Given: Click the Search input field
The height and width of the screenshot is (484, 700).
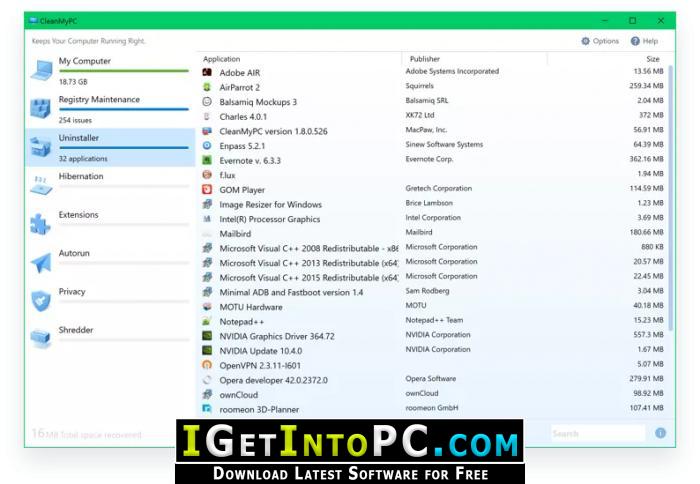Looking at the screenshot, I should point(598,433).
